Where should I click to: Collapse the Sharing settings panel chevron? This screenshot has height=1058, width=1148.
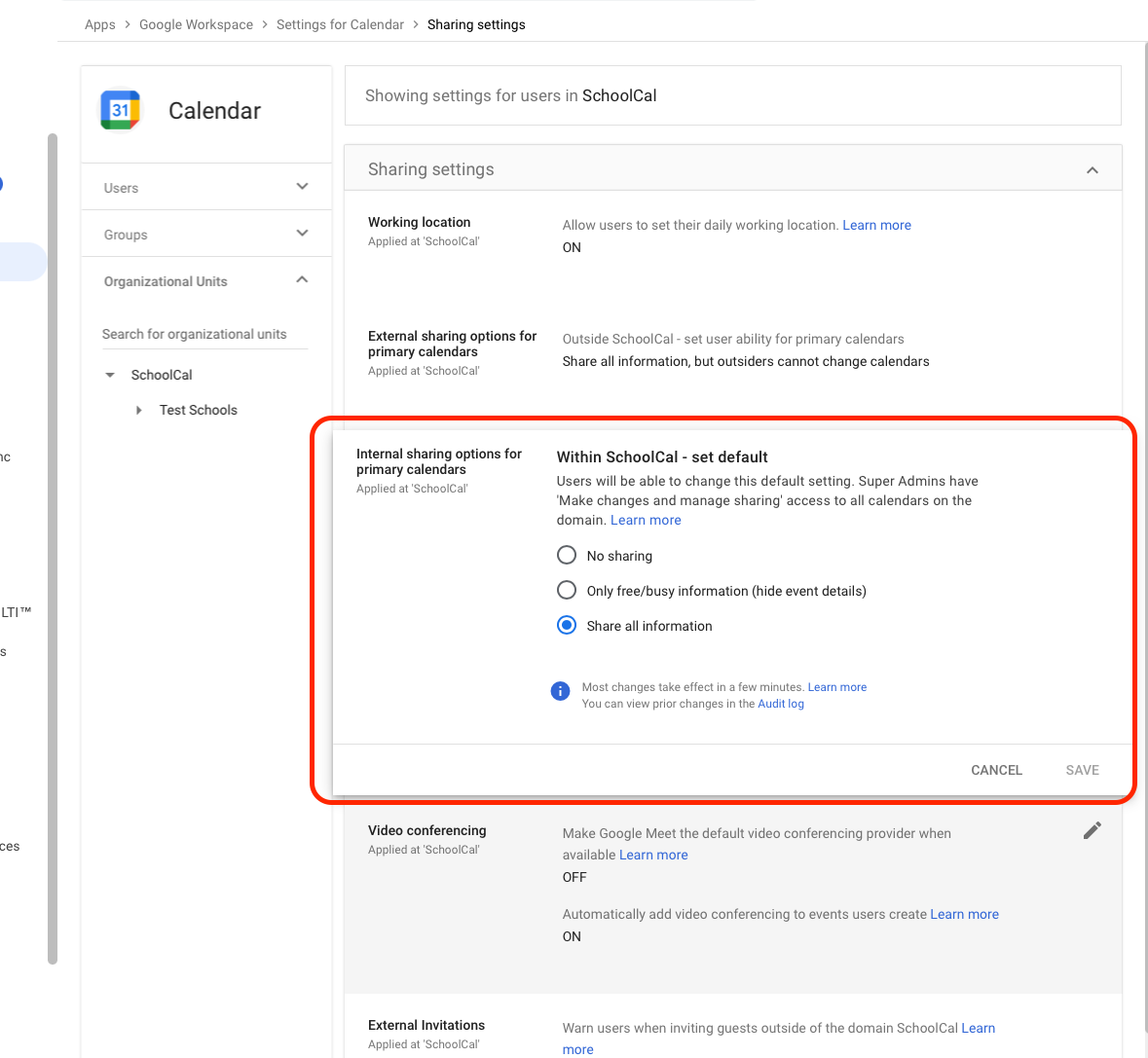1092,169
